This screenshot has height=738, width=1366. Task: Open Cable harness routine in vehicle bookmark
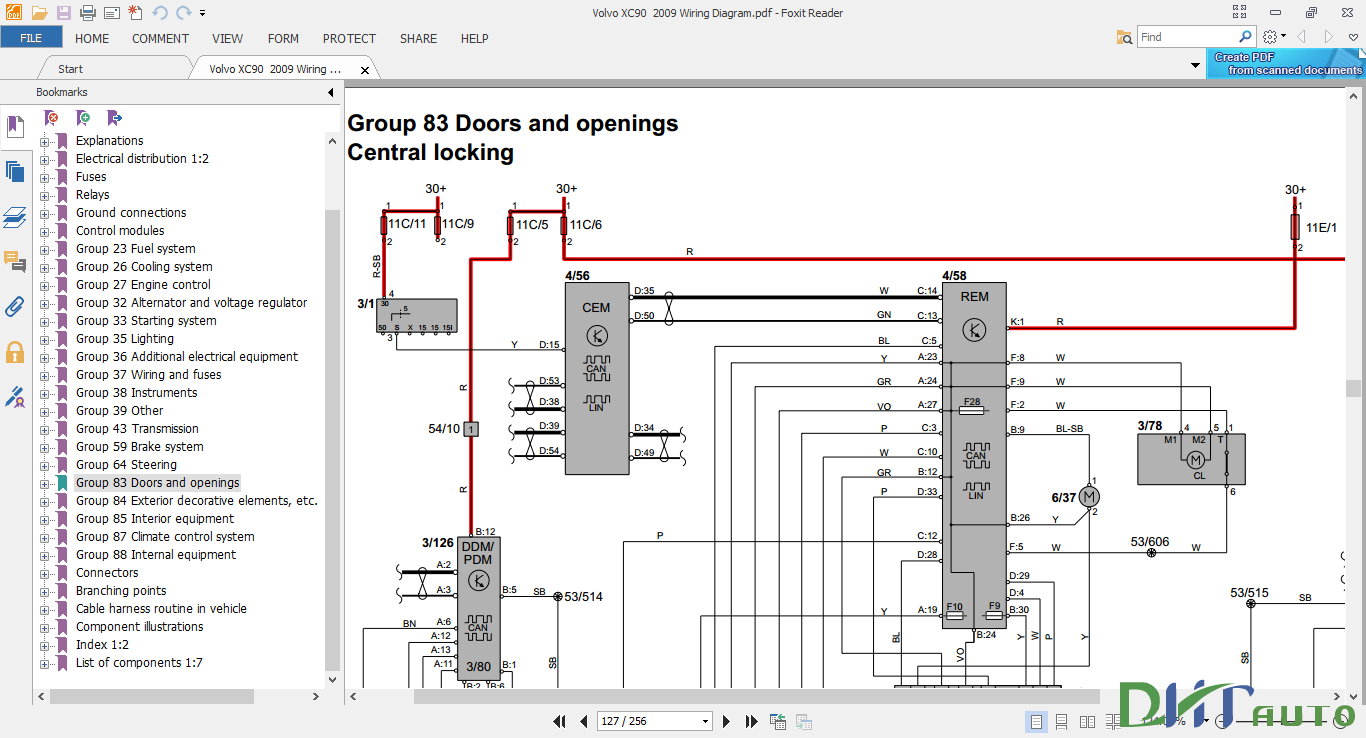tap(161, 609)
